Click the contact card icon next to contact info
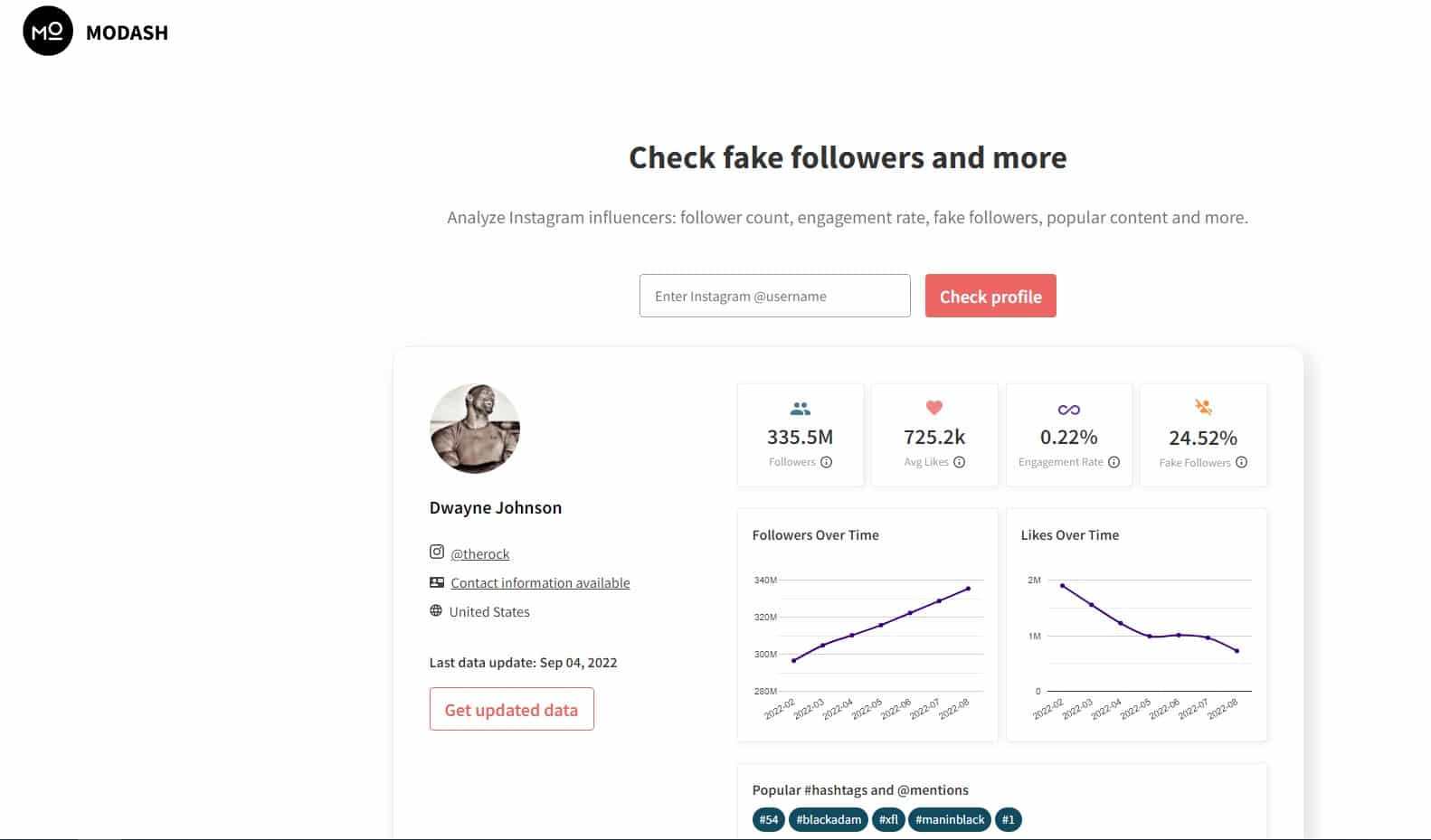 (436, 581)
